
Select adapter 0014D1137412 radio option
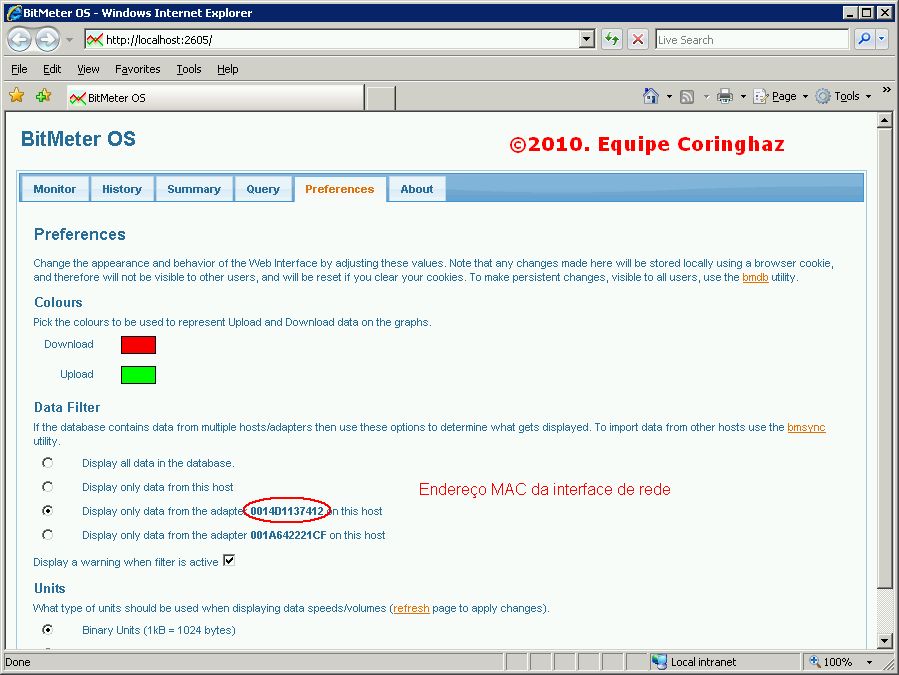point(48,510)
